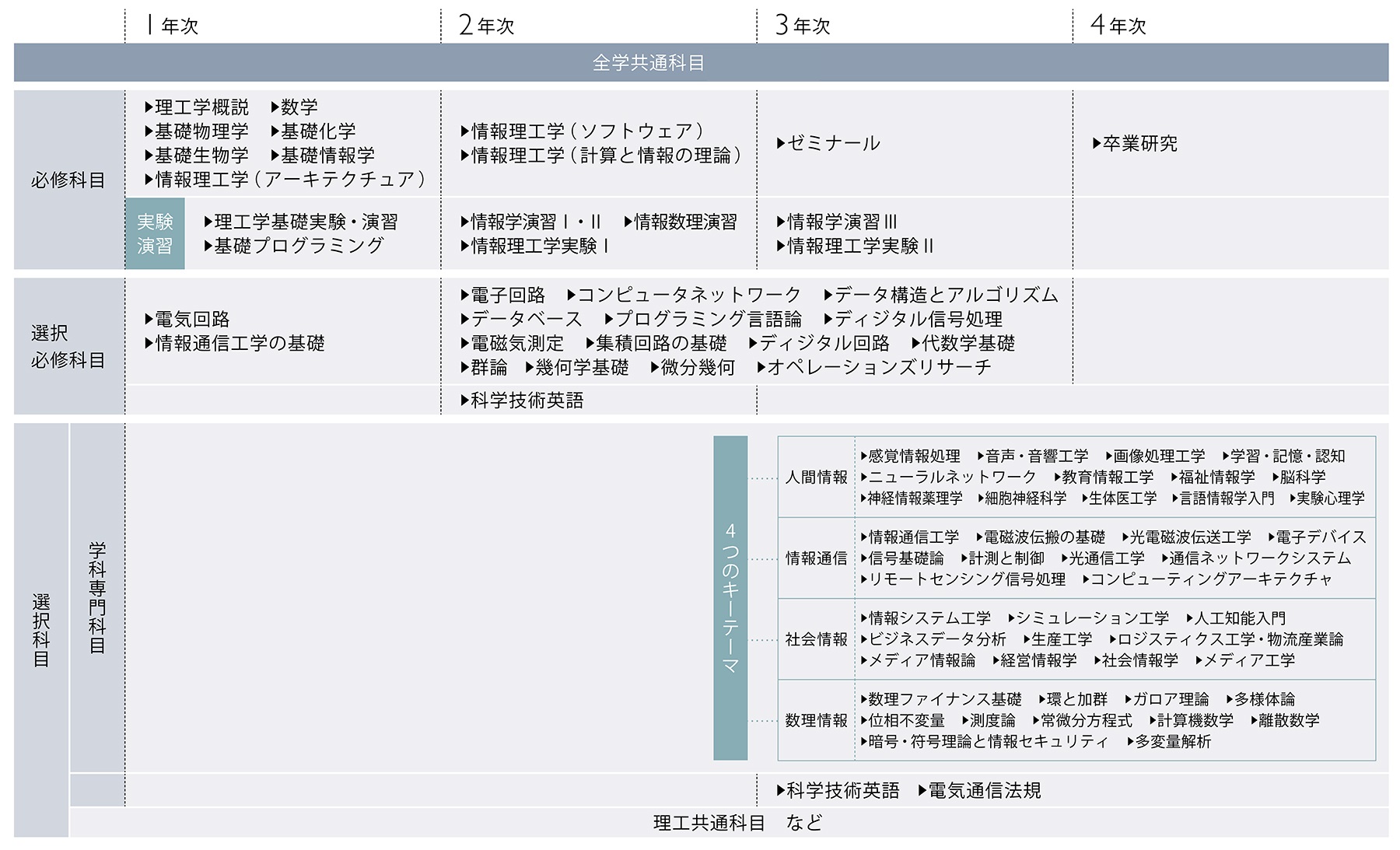The width and height of the screenshot is (1400, 850).
Task: Click the 人間情報 theme label
Action: (x=816, y=477)
